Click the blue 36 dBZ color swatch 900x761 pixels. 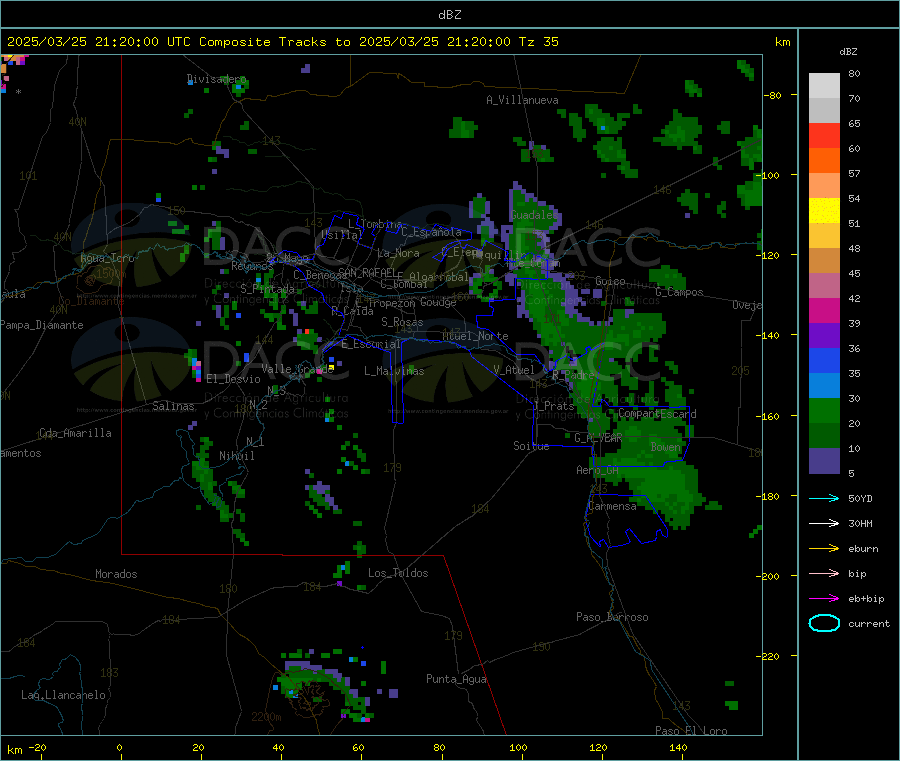tap(824, 360)
